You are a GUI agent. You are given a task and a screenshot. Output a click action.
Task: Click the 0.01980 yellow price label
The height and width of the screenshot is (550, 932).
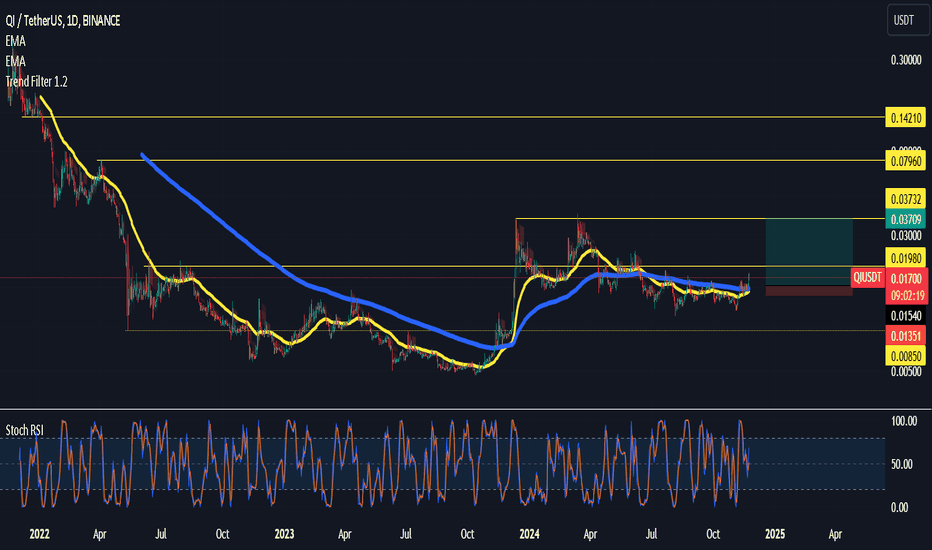coord(906,258)
